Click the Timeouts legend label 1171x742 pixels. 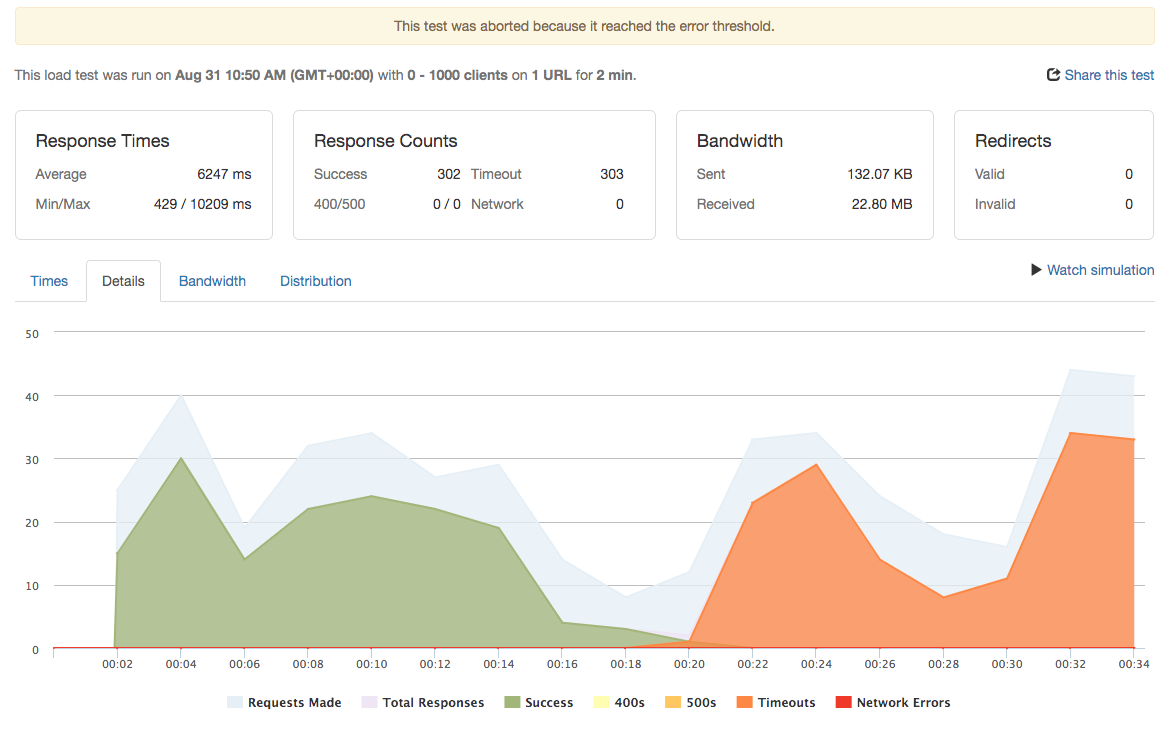786,702
